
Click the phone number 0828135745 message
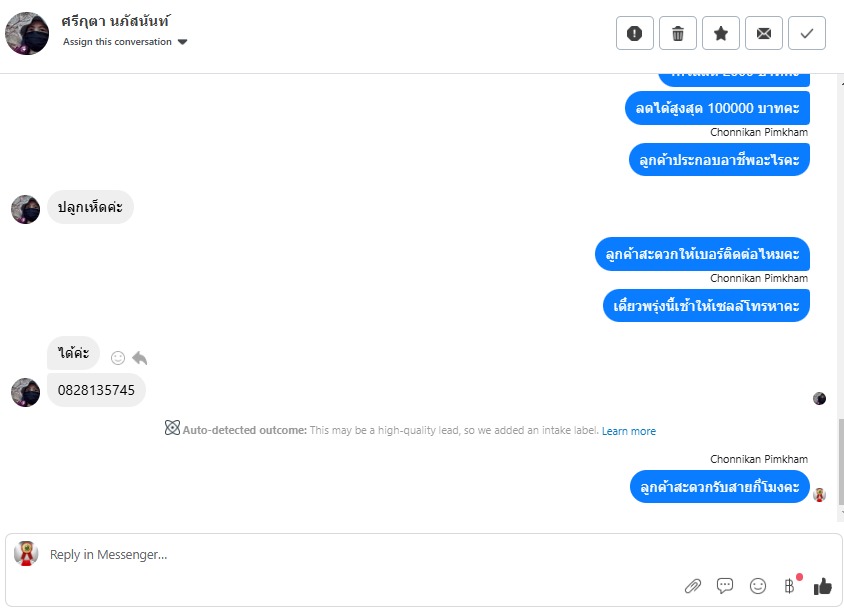(96, 390)
